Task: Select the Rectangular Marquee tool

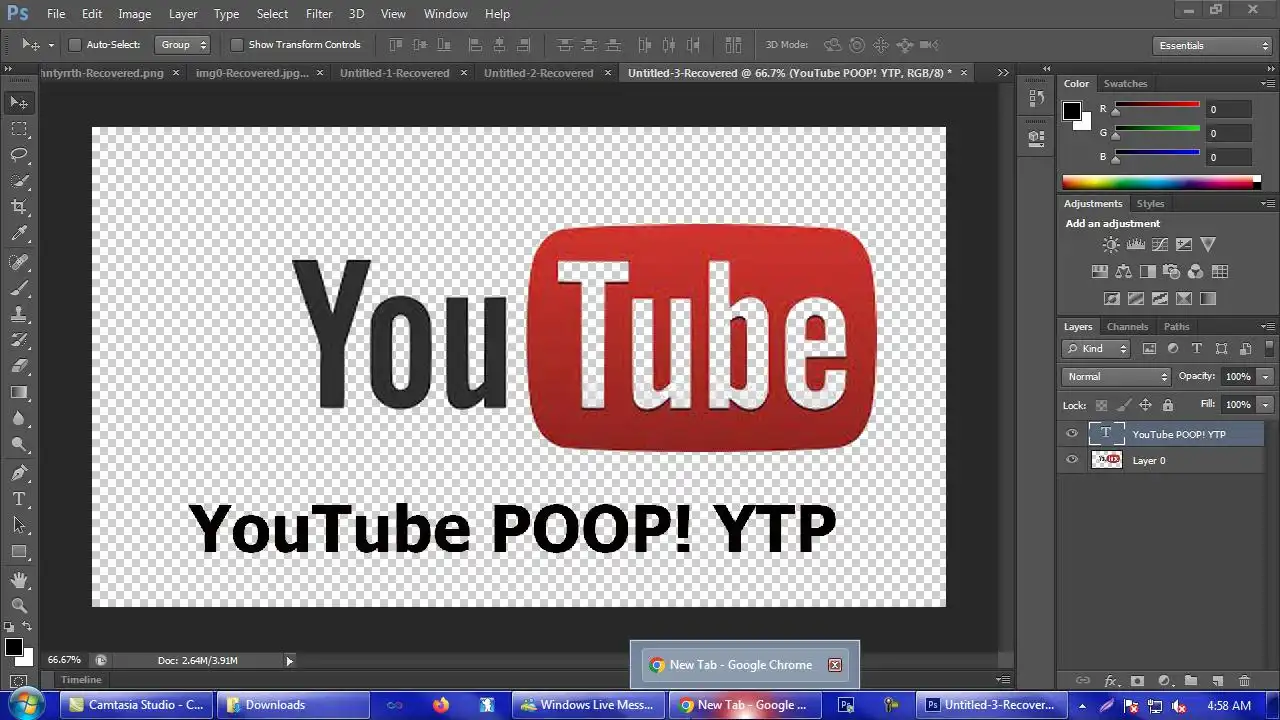Action: 19,129
